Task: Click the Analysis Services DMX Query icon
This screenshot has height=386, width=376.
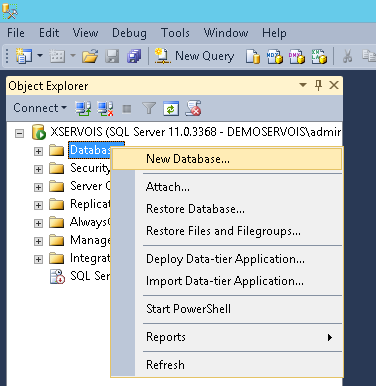Action: 297,56
